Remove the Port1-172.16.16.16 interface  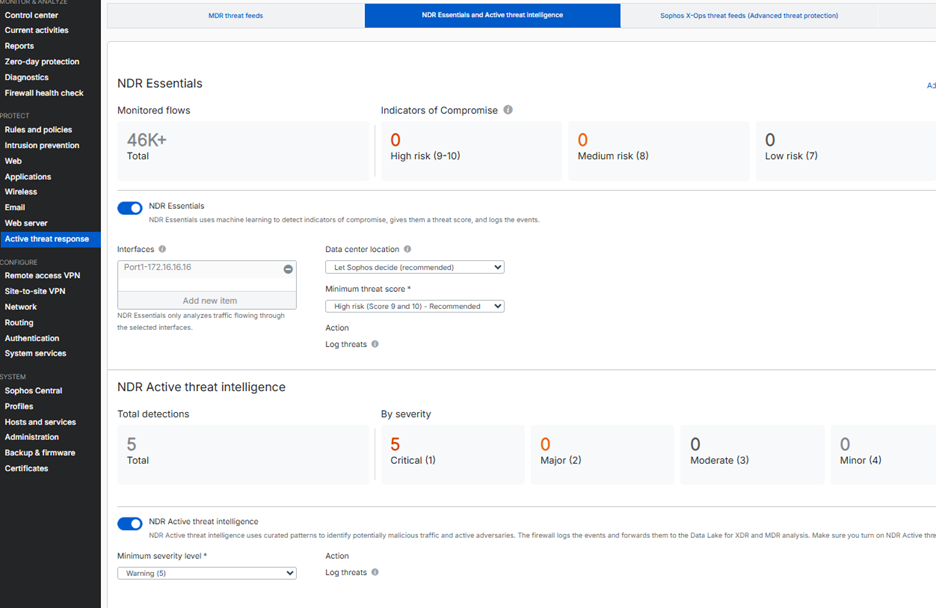288,268
